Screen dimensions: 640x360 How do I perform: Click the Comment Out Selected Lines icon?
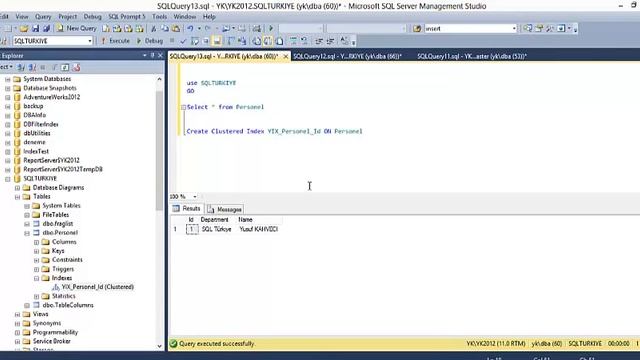pos(293,41)
